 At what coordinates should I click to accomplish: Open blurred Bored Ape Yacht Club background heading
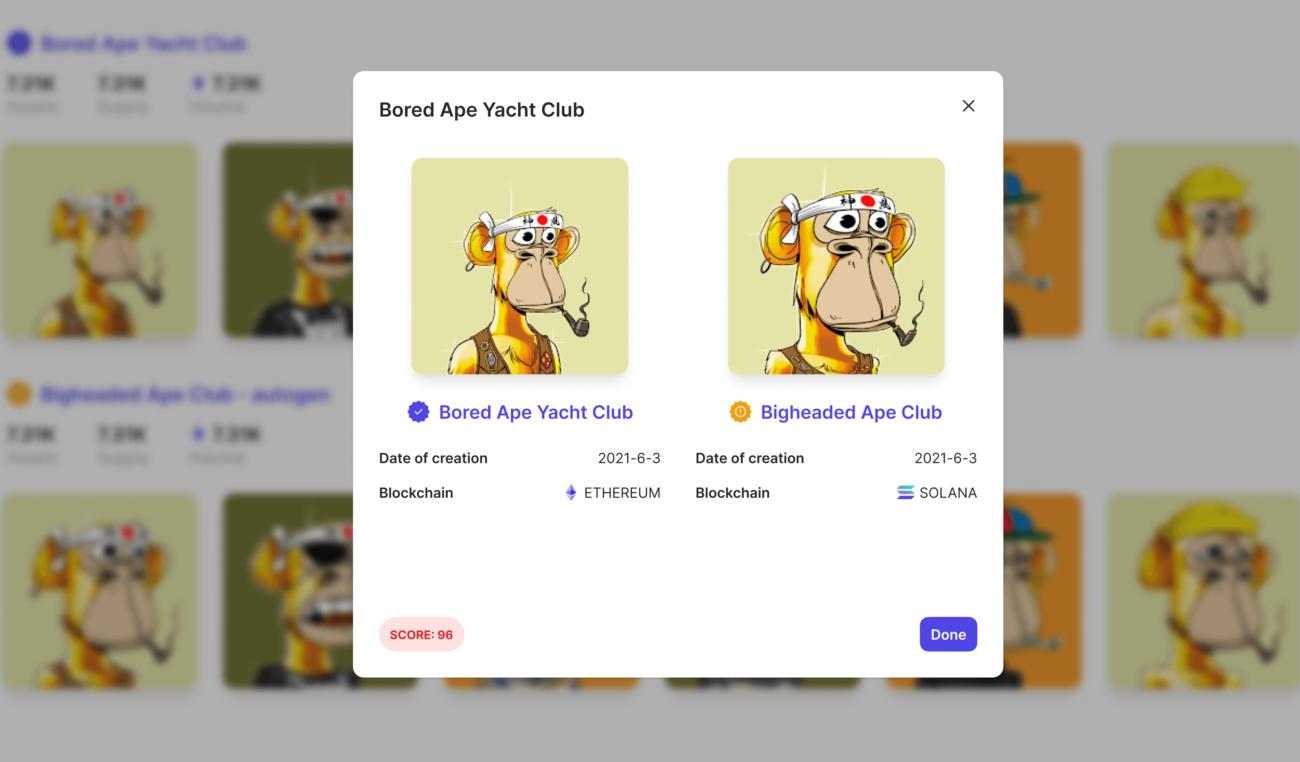143,43
